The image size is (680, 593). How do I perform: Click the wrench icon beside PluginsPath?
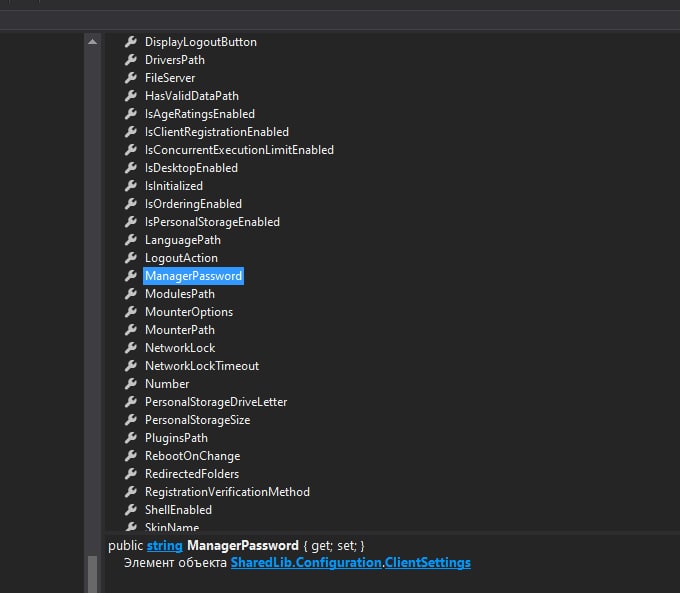pyautogui.click(x=131, y=438)
